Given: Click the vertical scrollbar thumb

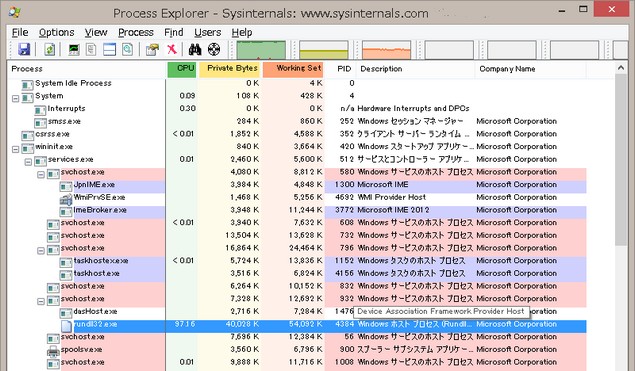Looking at the screenshot, I should (621, 160).
